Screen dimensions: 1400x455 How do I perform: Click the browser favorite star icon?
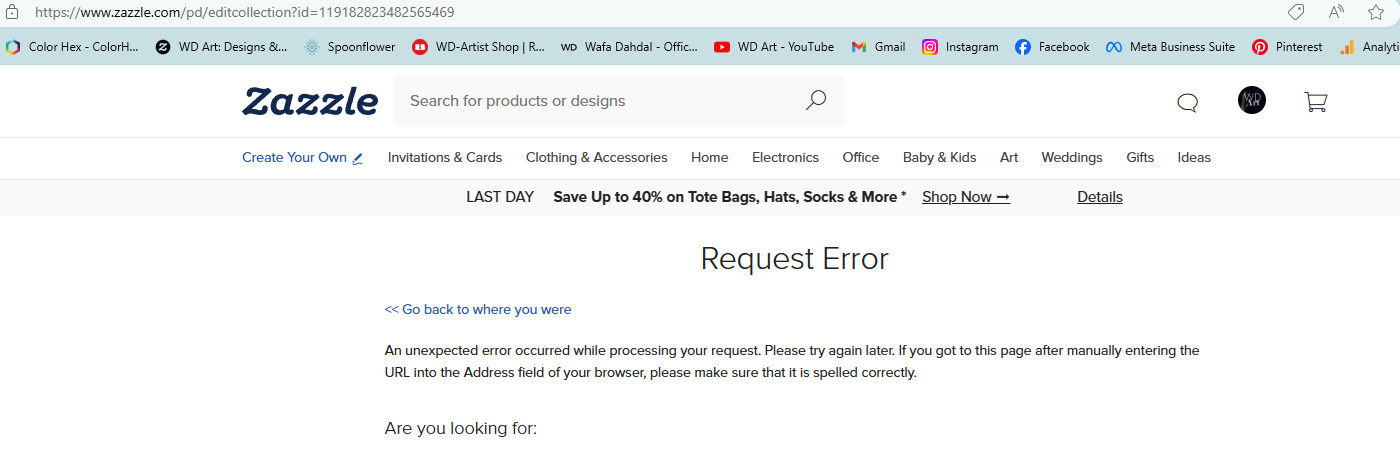(1376, 12)
